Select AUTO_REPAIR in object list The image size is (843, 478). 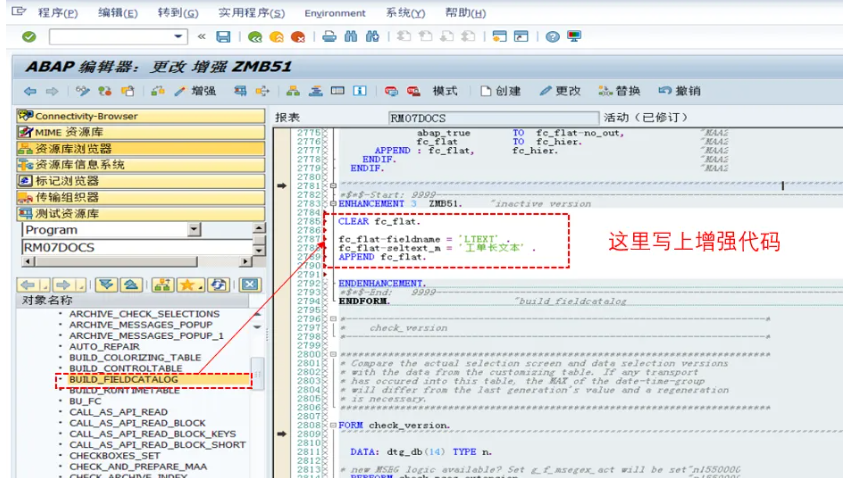coord(104,347)
